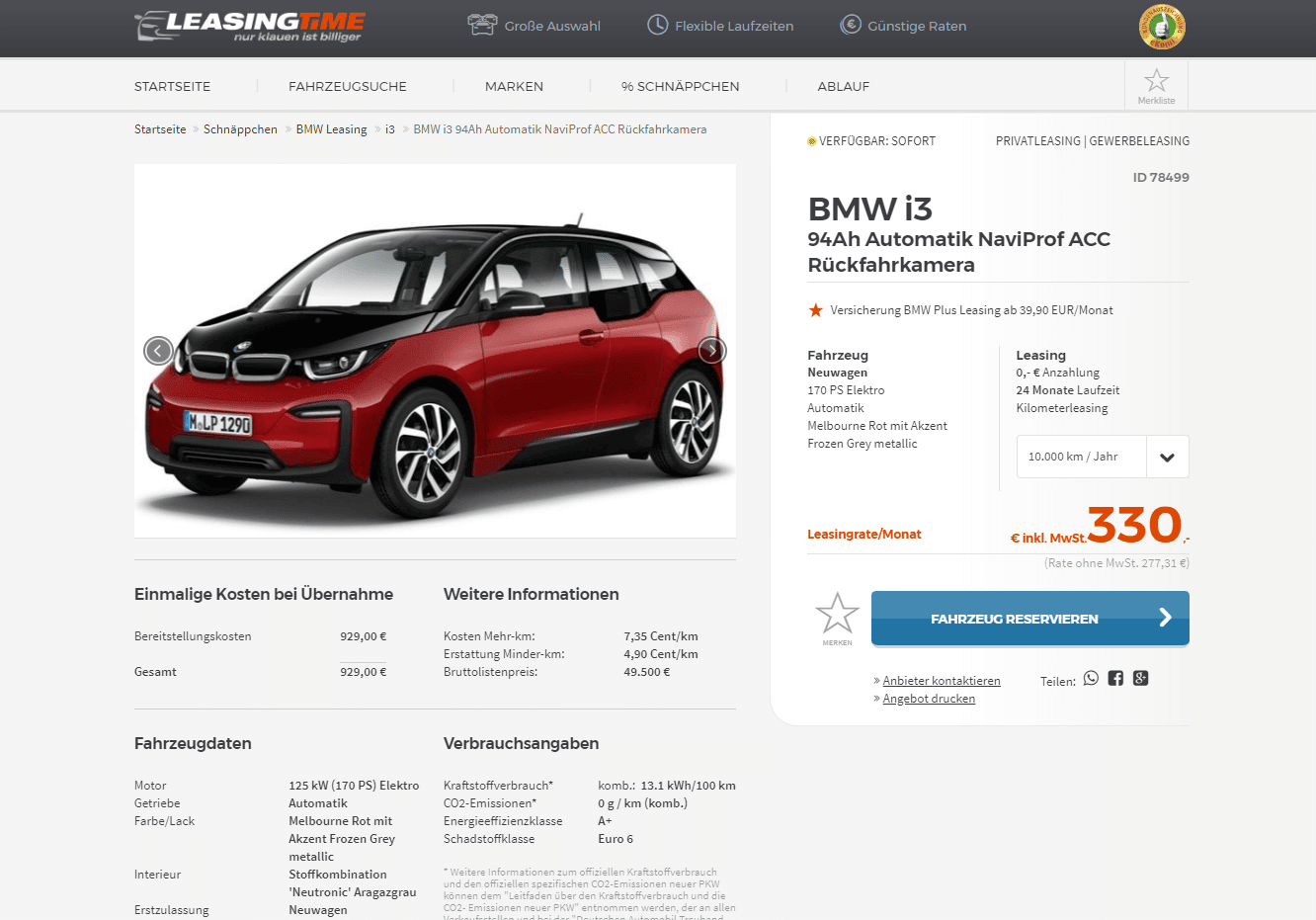
Task: Click the Rate ohne MwSt. 277,31 € text
Action: (x=1116, y=563)
